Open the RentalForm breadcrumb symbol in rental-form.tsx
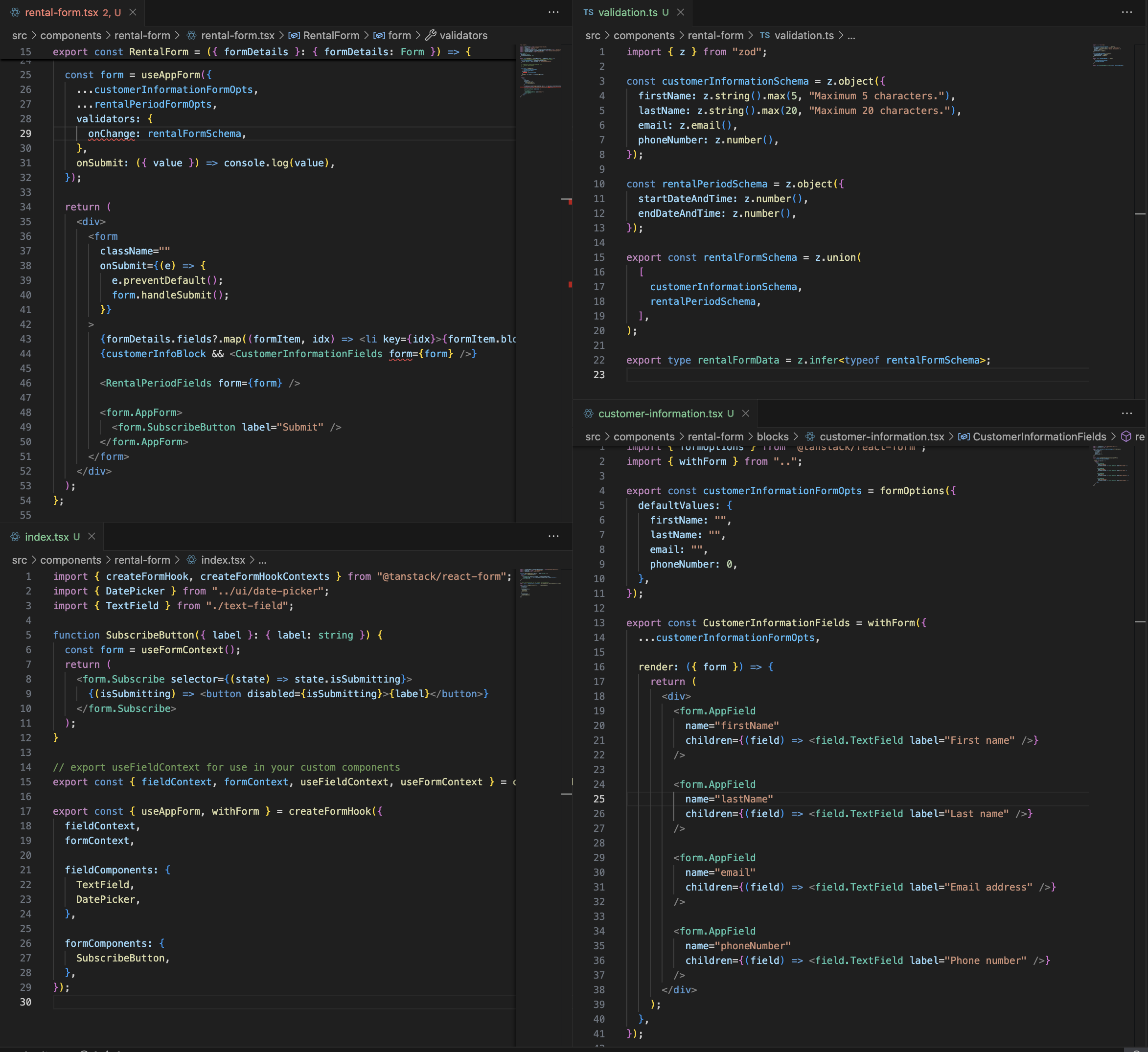Screen dimensions: 1148x1052 click(x=323, y=35)
